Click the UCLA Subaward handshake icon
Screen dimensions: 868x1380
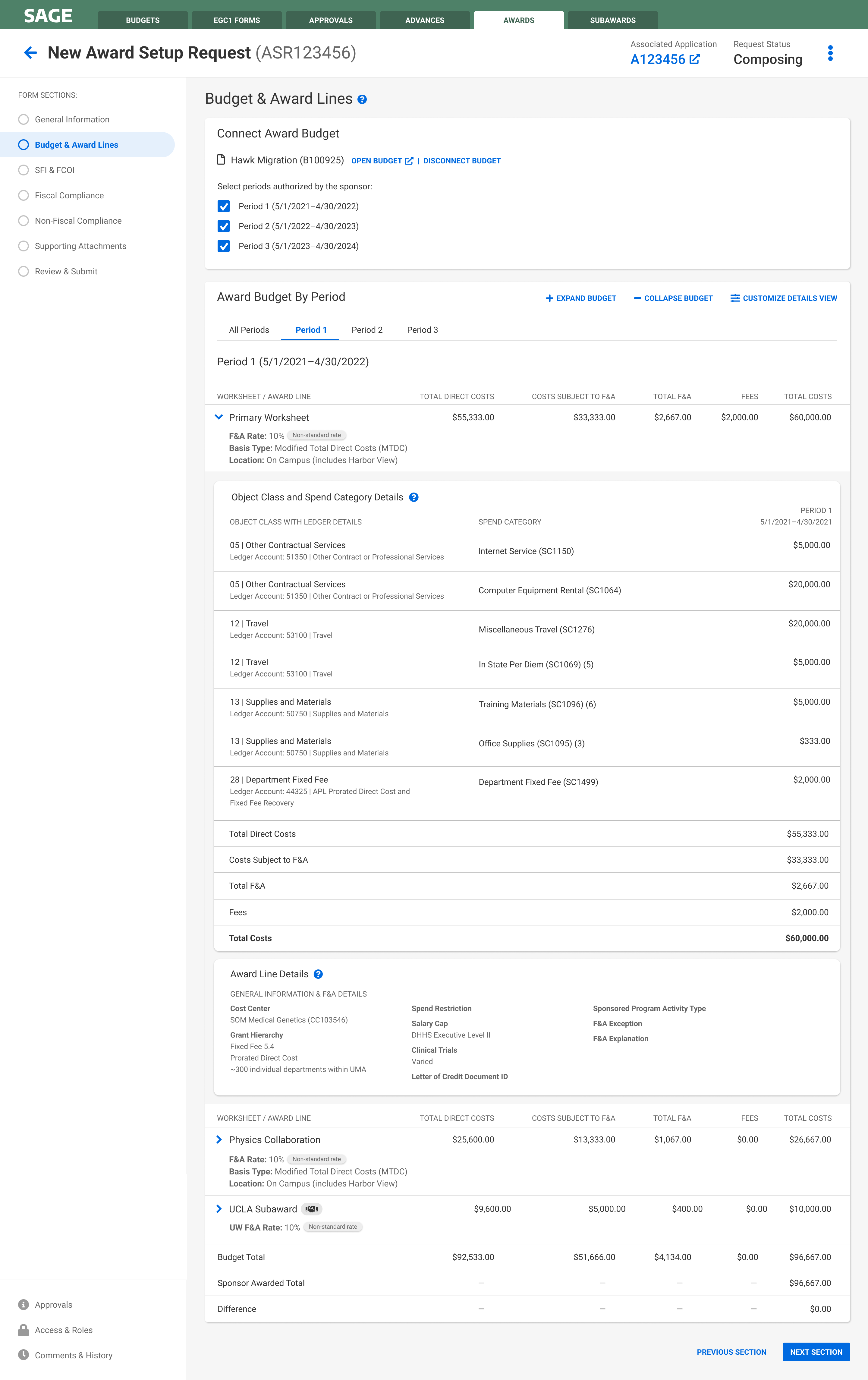pyautogui.click(x=311, y=1209)
